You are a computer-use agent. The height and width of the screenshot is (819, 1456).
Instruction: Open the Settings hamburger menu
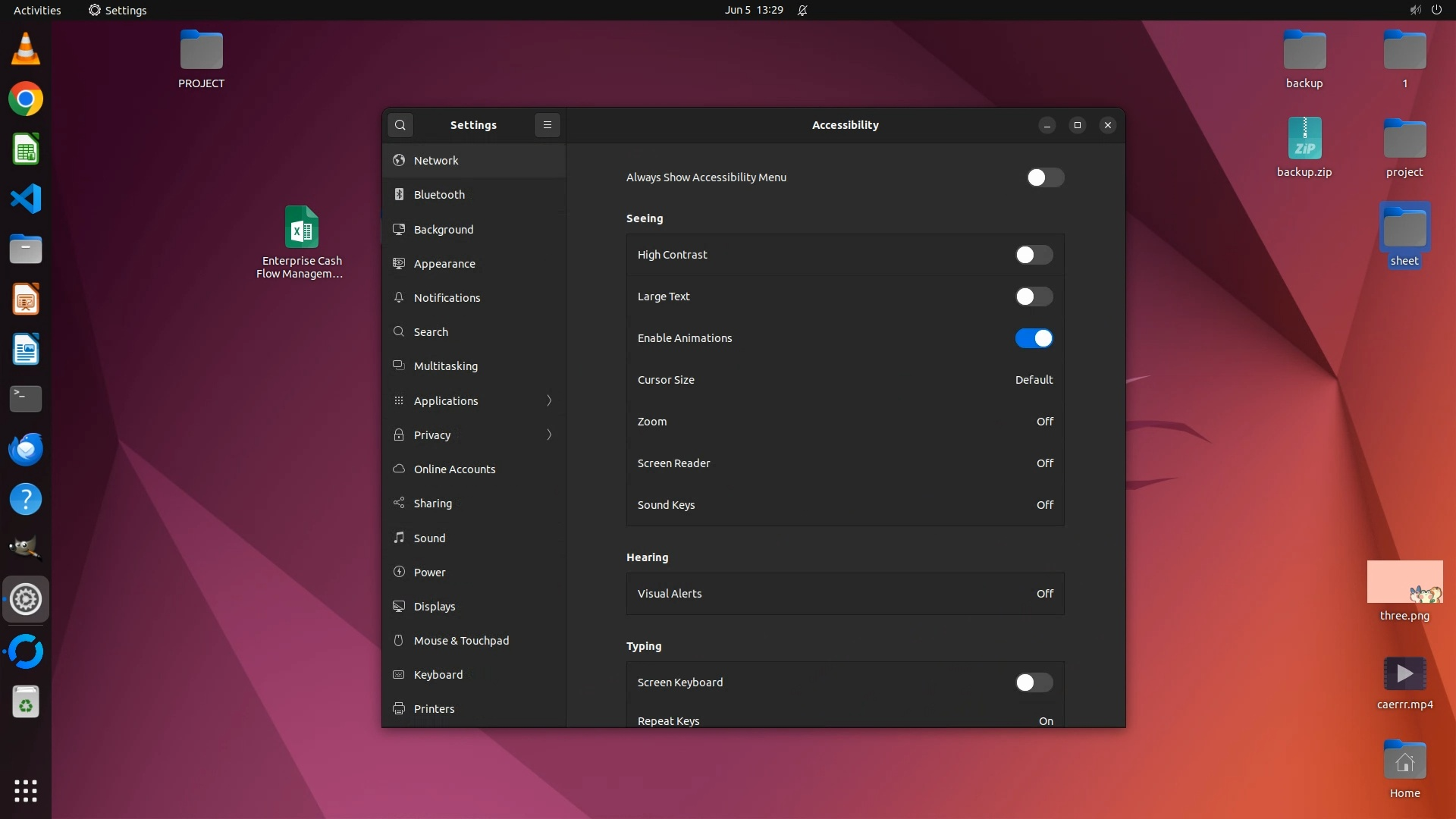pyautogui.click(x=548, y=125)
